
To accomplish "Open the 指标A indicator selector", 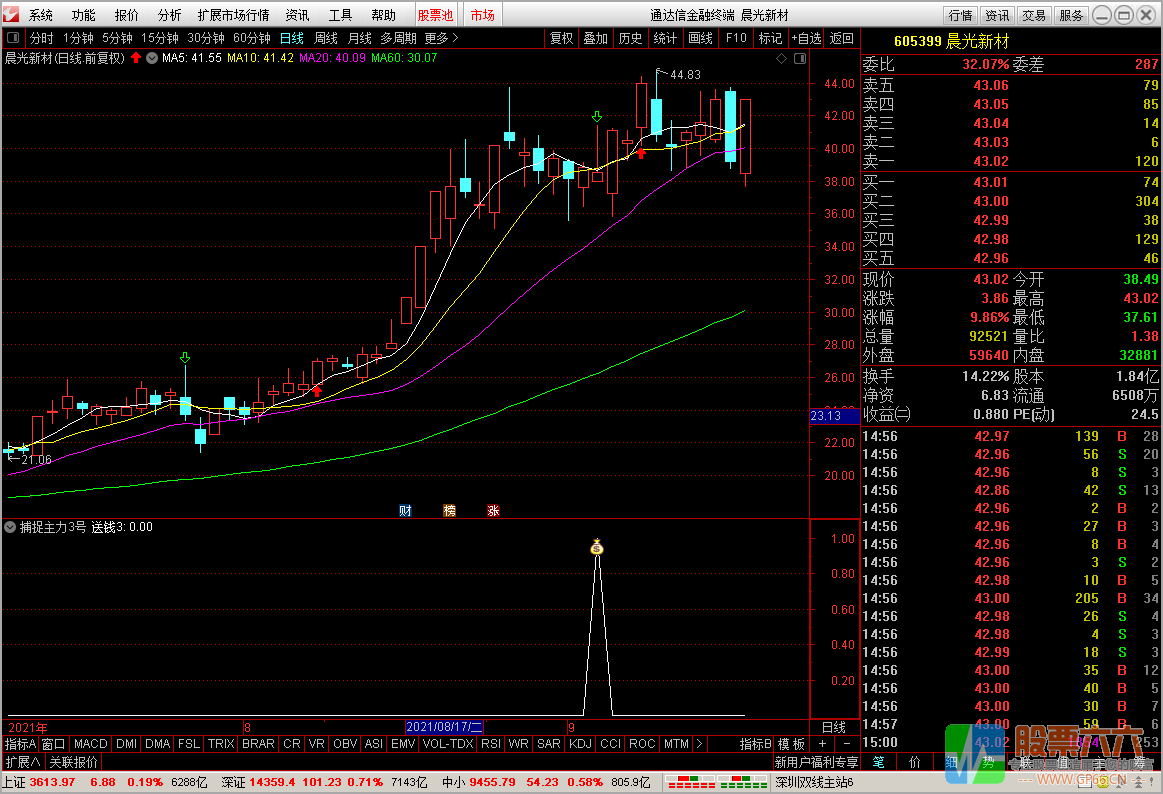I will coord(20,744).
